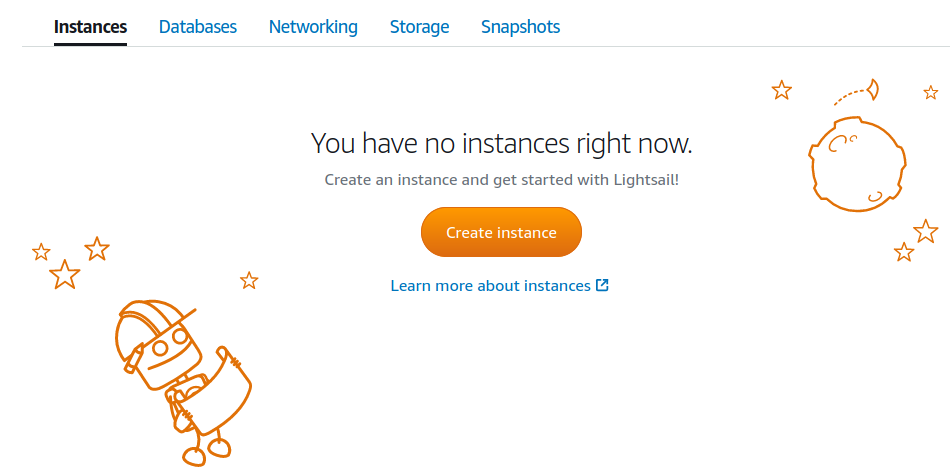Click the external link icon beside Learn more
The image size is (950, 469).
tap(602, 285)
